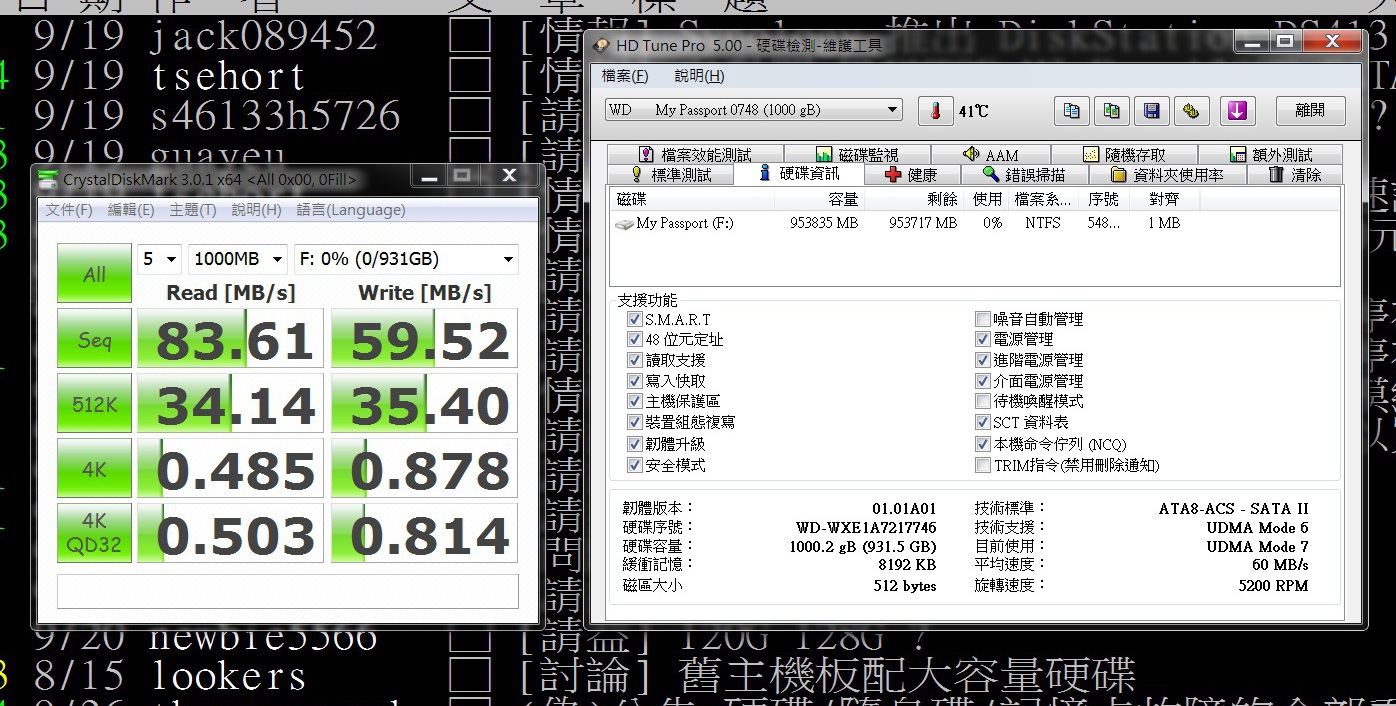Open the 檔案(F) menu in HD Tune
This screenshot has height=706, width=1396.
pyautogui.click(x=625, y=76)
